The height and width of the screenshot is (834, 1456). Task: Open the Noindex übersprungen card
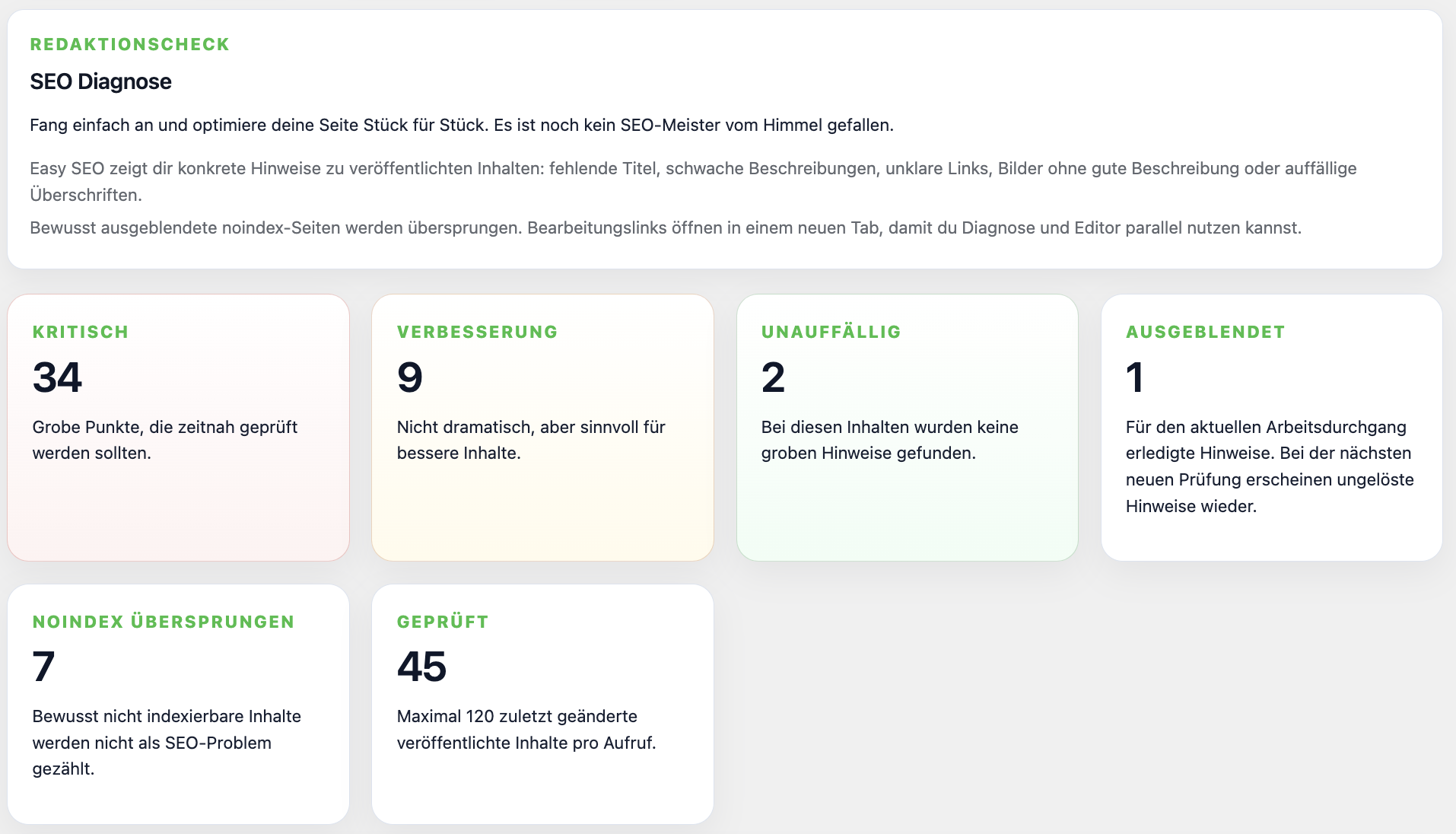(178, 704)
